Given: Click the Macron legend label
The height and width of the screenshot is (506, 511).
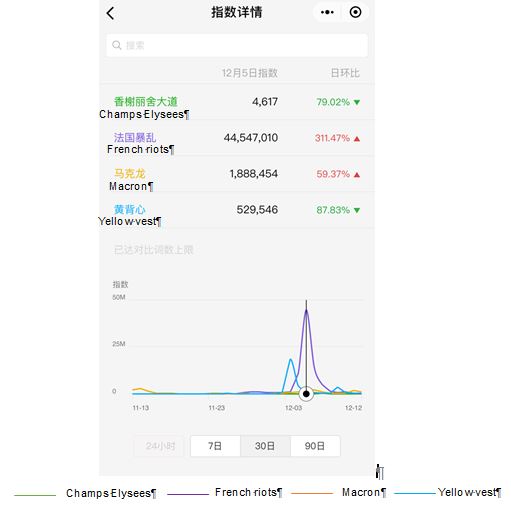Looking at the screenshot, I should pyautogui.click(x=364, y=492).
